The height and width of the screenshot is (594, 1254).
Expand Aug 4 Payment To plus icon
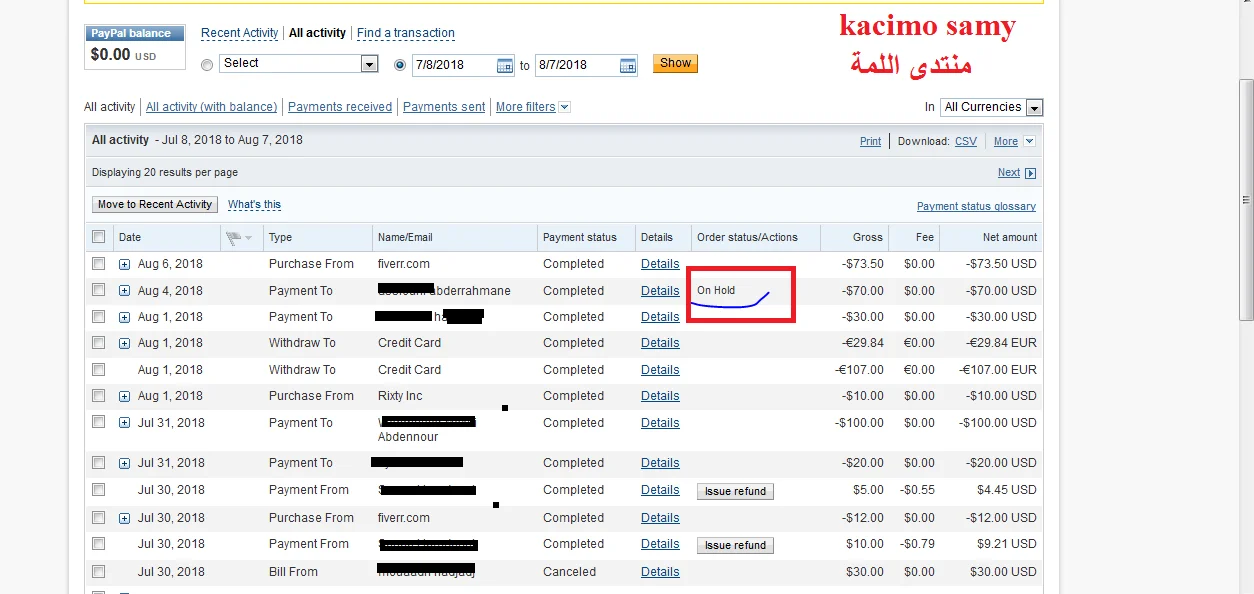tap(125, 291)
